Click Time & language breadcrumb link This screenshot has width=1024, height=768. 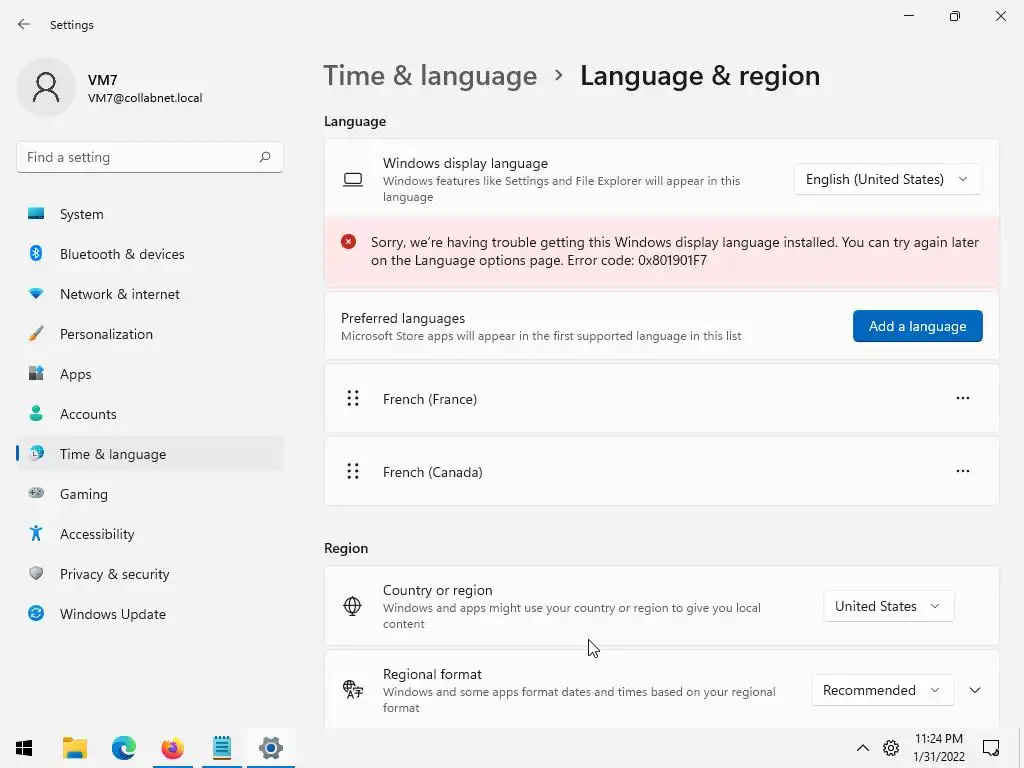click(430, 76)
